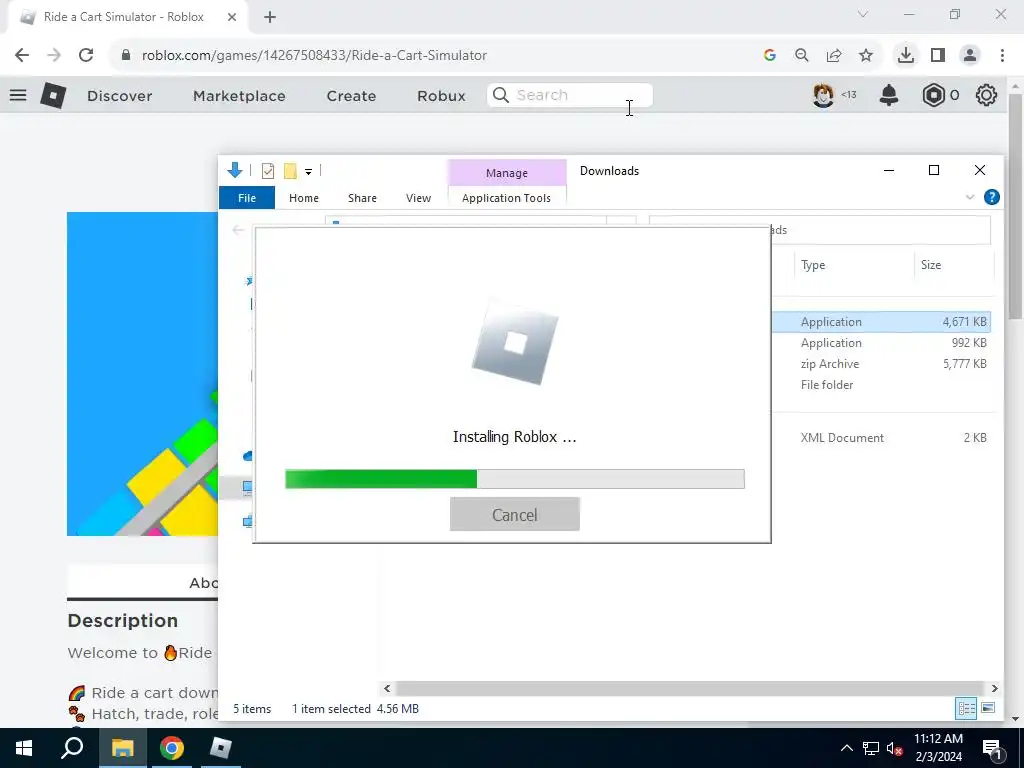Select the File folder row
This screenshot has width=1024, height=768.
coord(882,385)
